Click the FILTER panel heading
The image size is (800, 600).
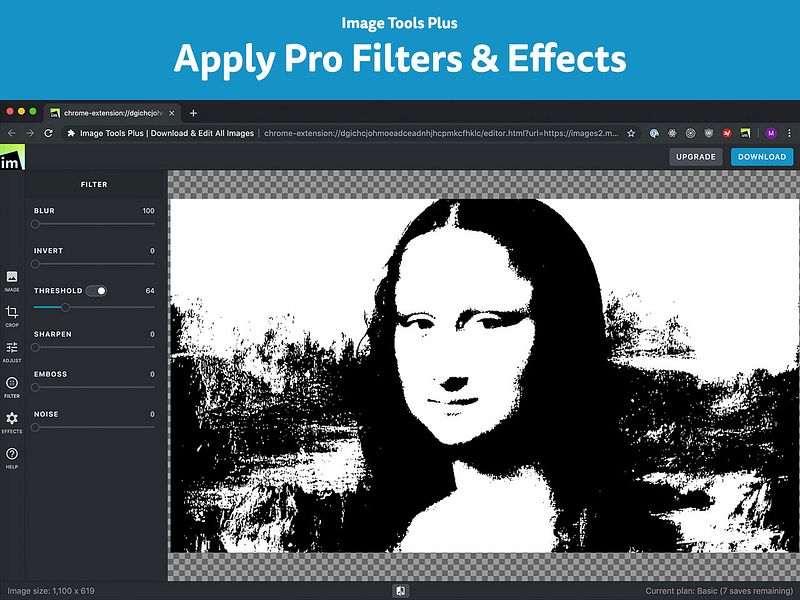pyautogui.click(x=94, y=184)
